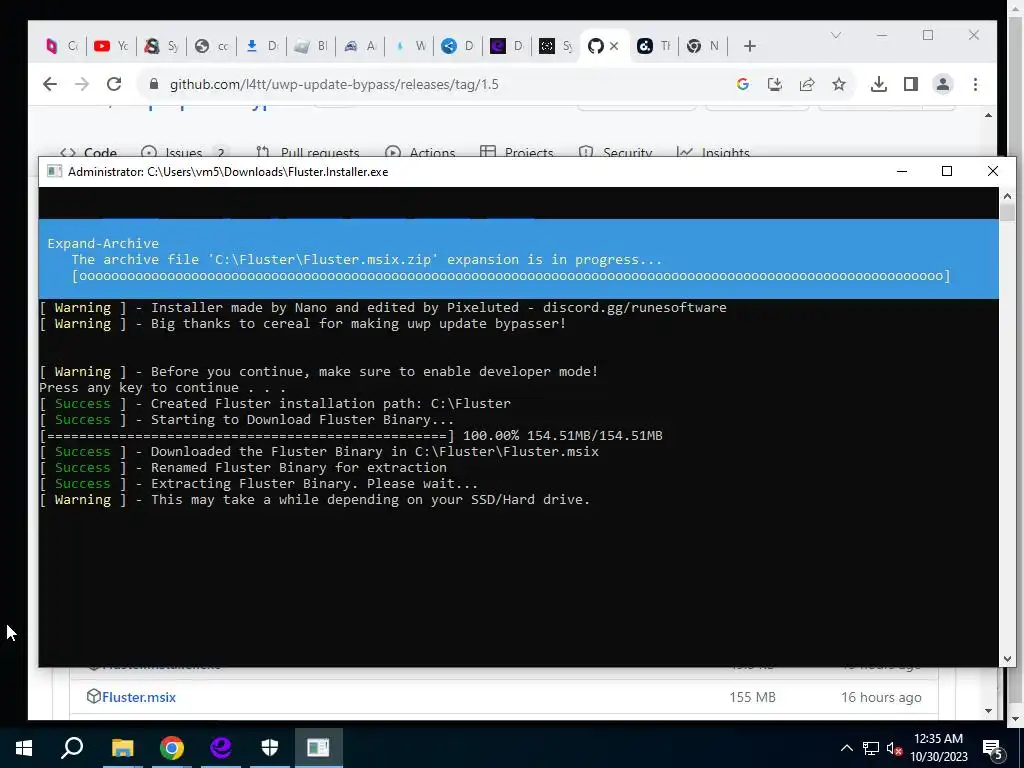Go back to previous page in Chrome
This screenshot has width=1024, height=768.
pos(50,84)
